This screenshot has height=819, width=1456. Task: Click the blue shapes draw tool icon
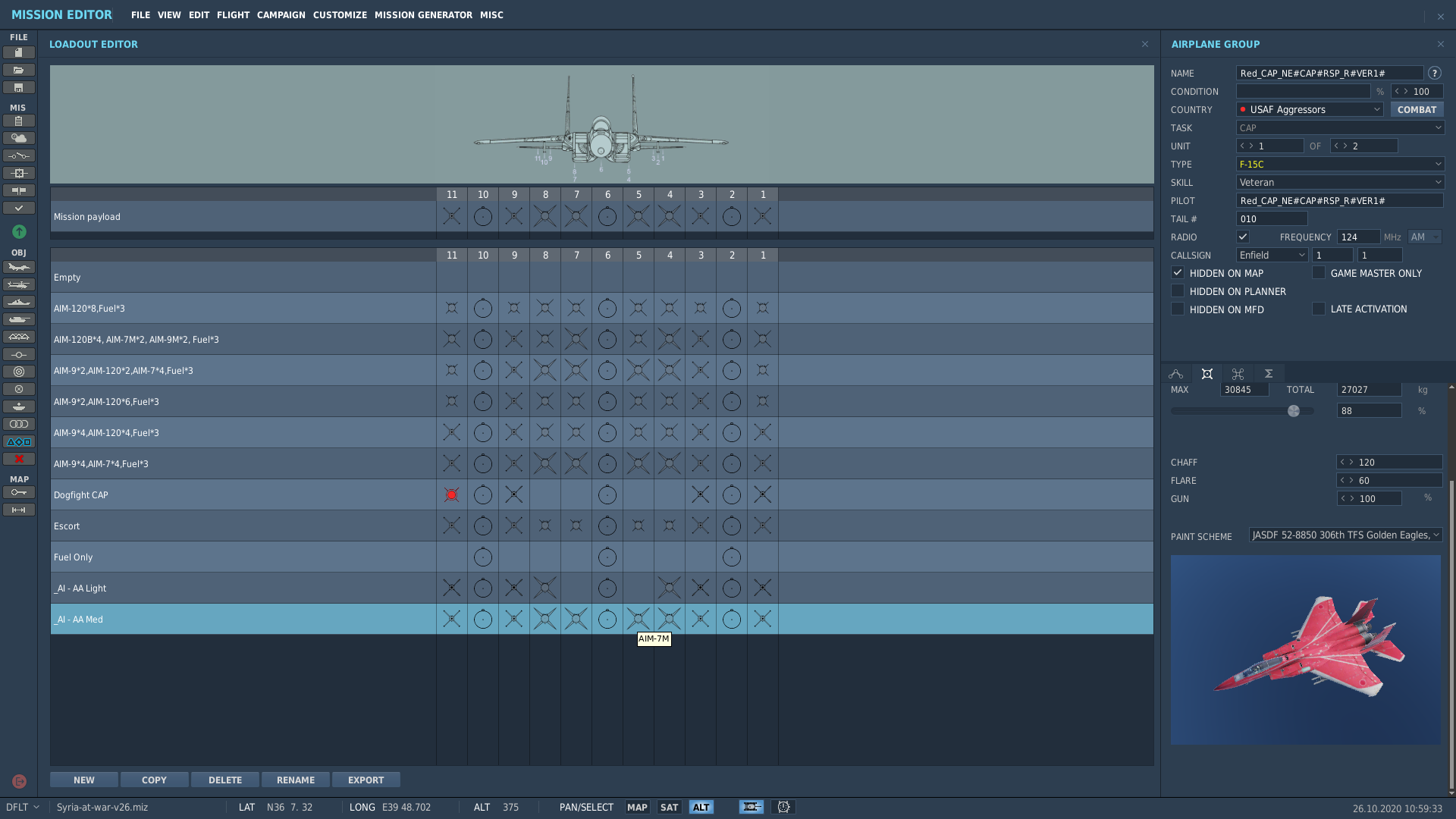(x=19, y=441)
